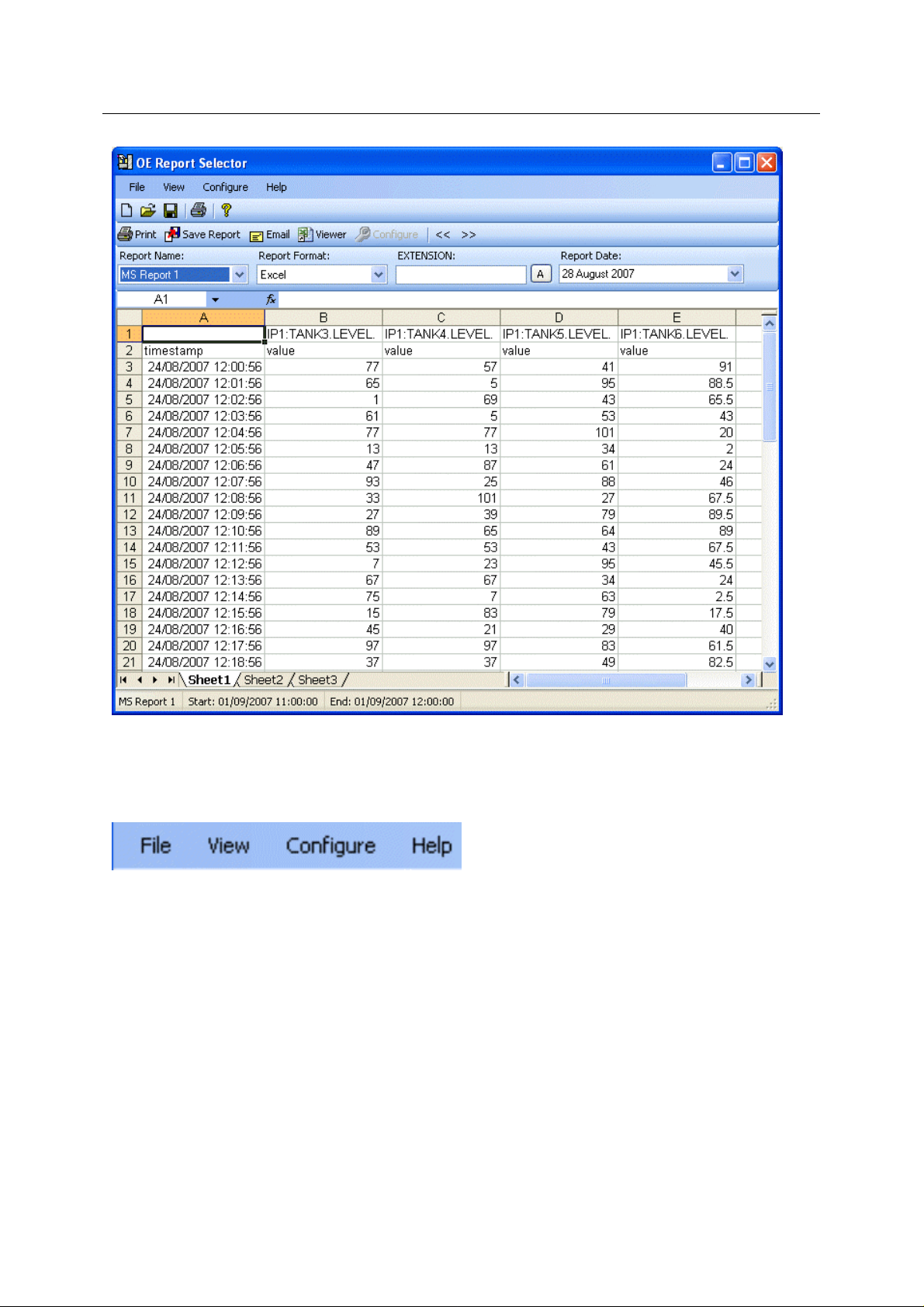The width and height of the screenshot is (924, 1307).
Task: Click cell IP1:TANK4.LEVEL.
Action: pyautogui.click(x=441, y=334)
